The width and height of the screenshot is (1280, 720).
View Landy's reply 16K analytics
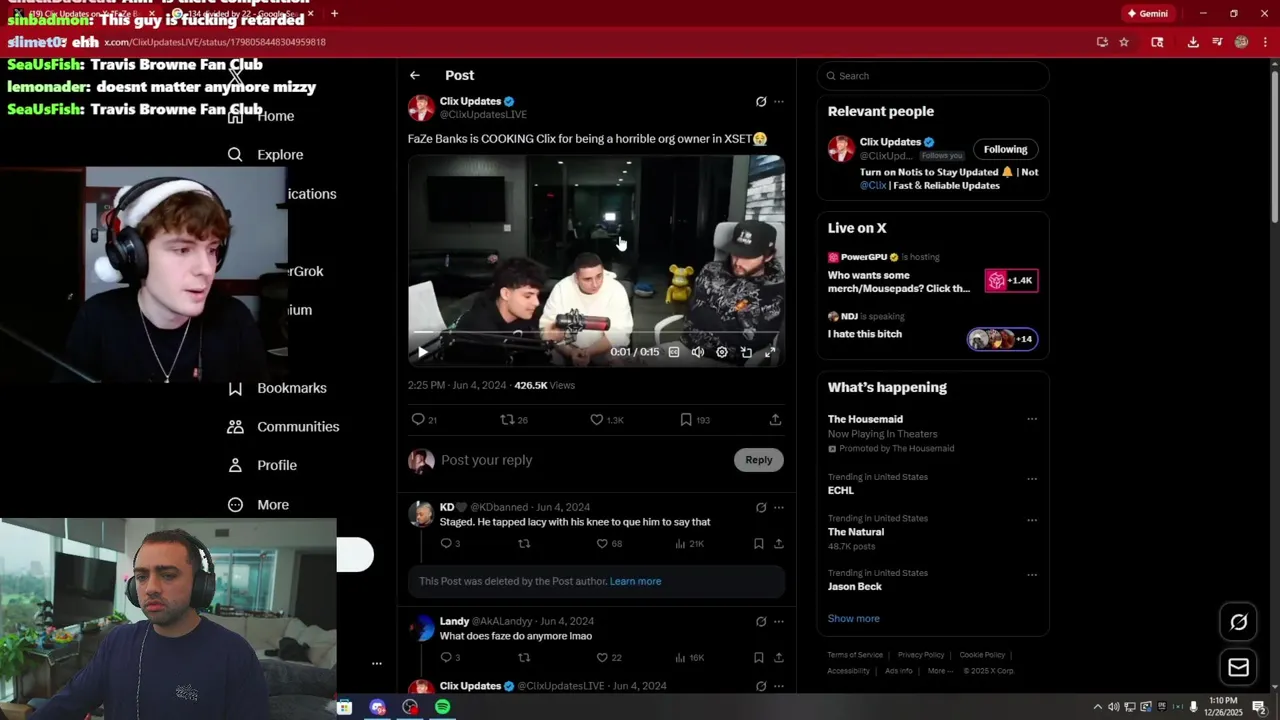point(690,658)
